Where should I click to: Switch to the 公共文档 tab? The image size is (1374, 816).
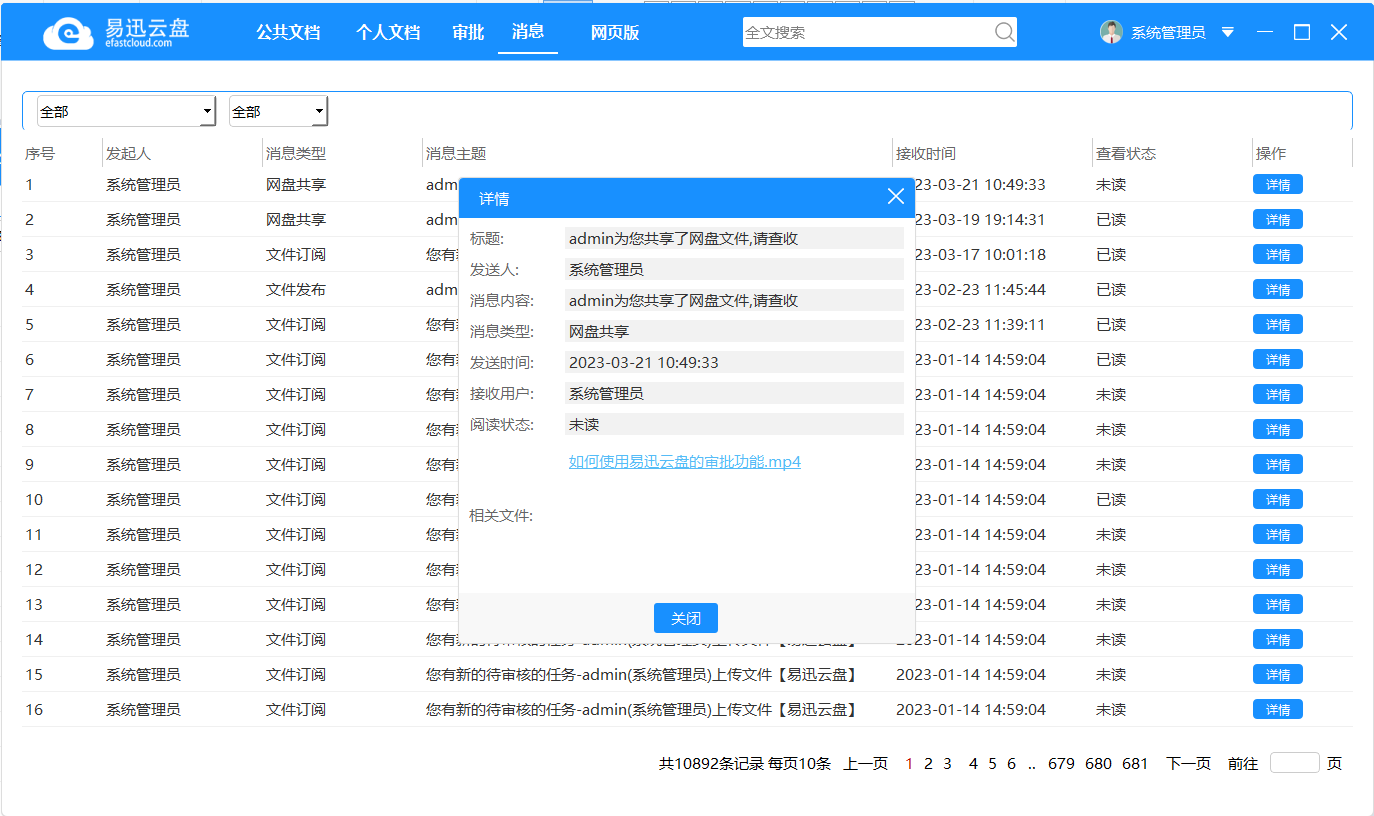coord(289,32)
